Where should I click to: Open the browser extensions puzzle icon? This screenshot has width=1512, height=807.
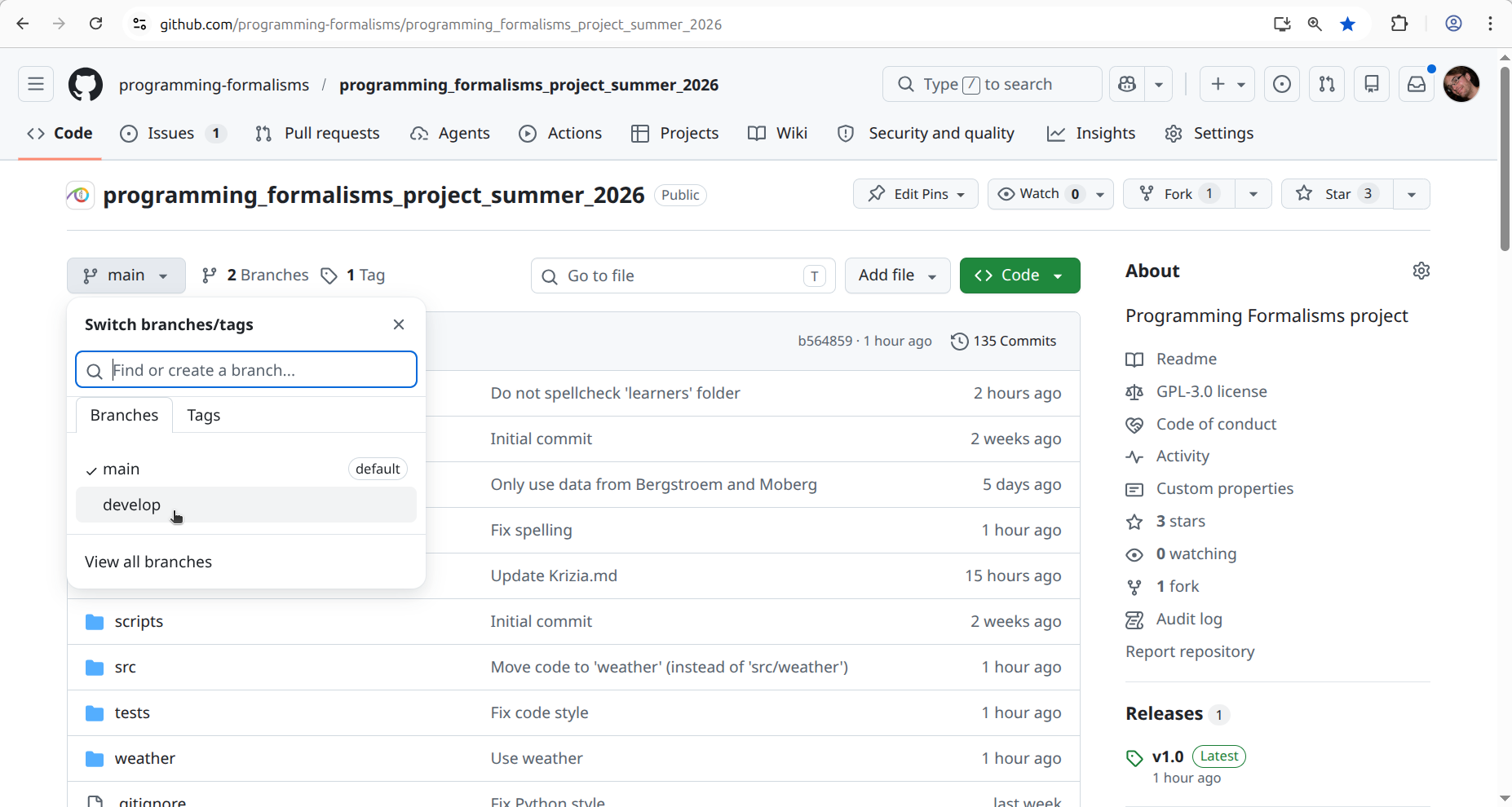tap(1399, 24)
